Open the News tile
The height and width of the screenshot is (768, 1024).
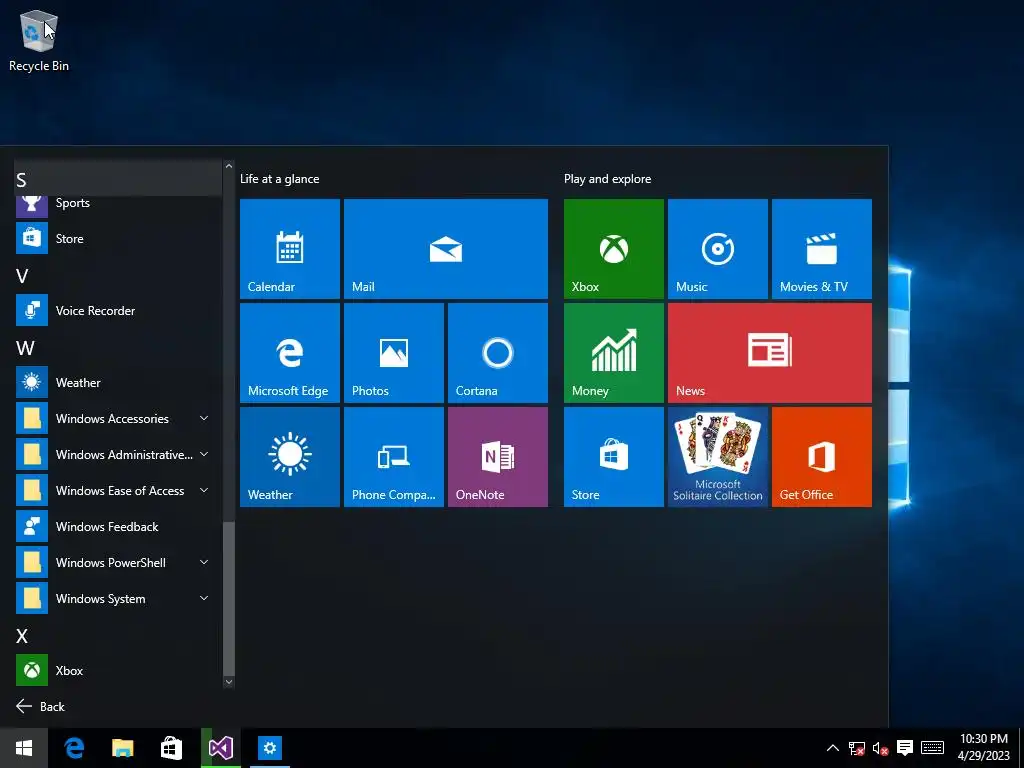[x=770, y=353]
